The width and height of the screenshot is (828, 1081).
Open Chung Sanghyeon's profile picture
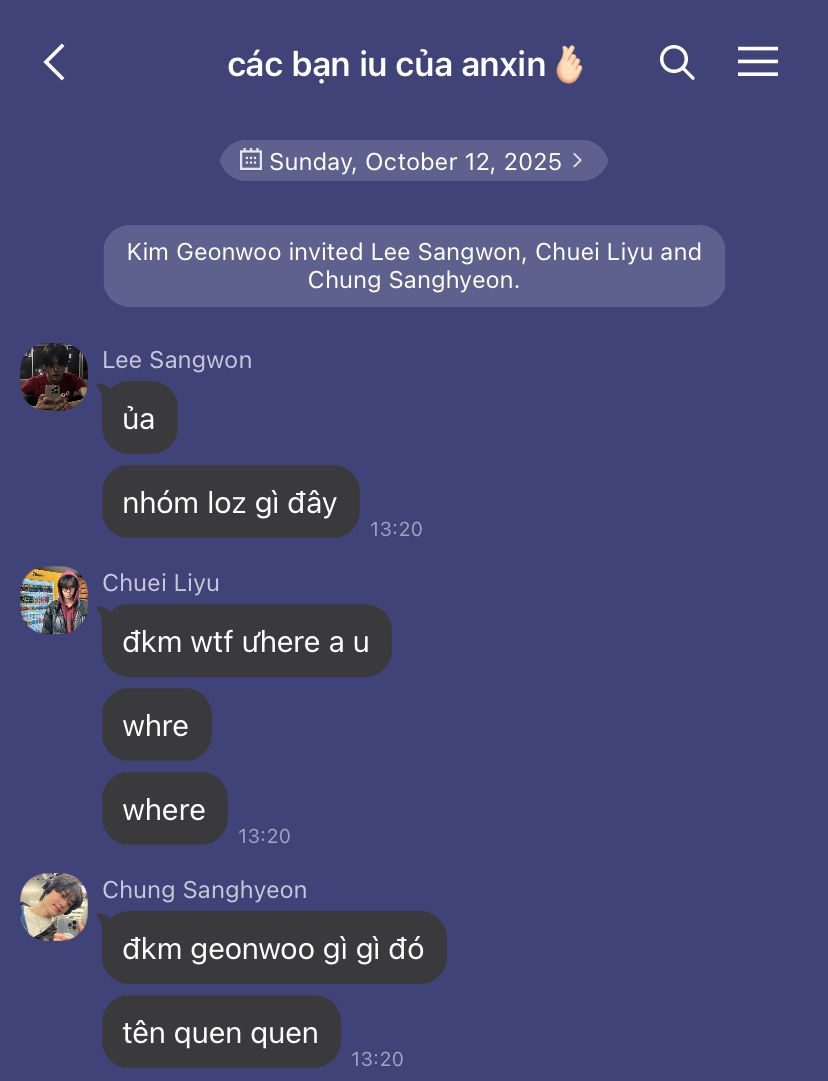point(54,907)
